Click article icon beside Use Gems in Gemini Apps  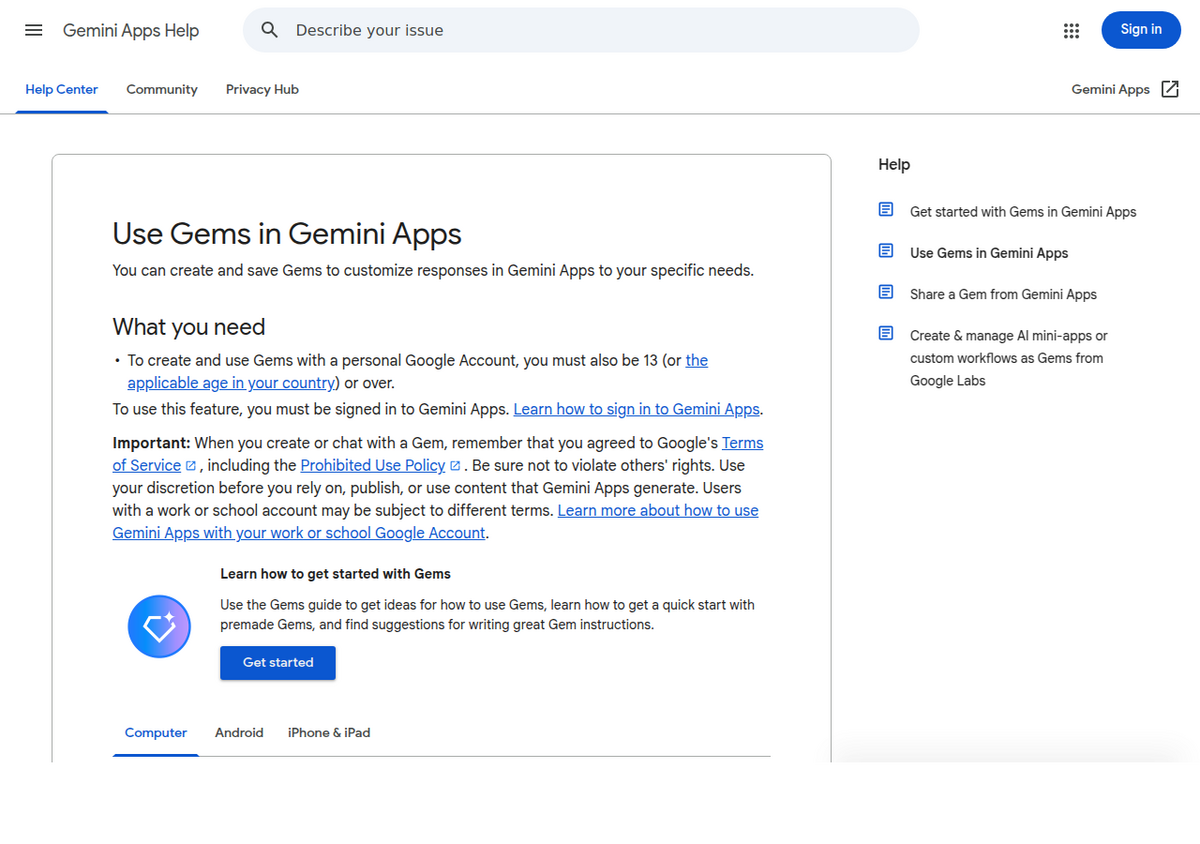(886, 251)
